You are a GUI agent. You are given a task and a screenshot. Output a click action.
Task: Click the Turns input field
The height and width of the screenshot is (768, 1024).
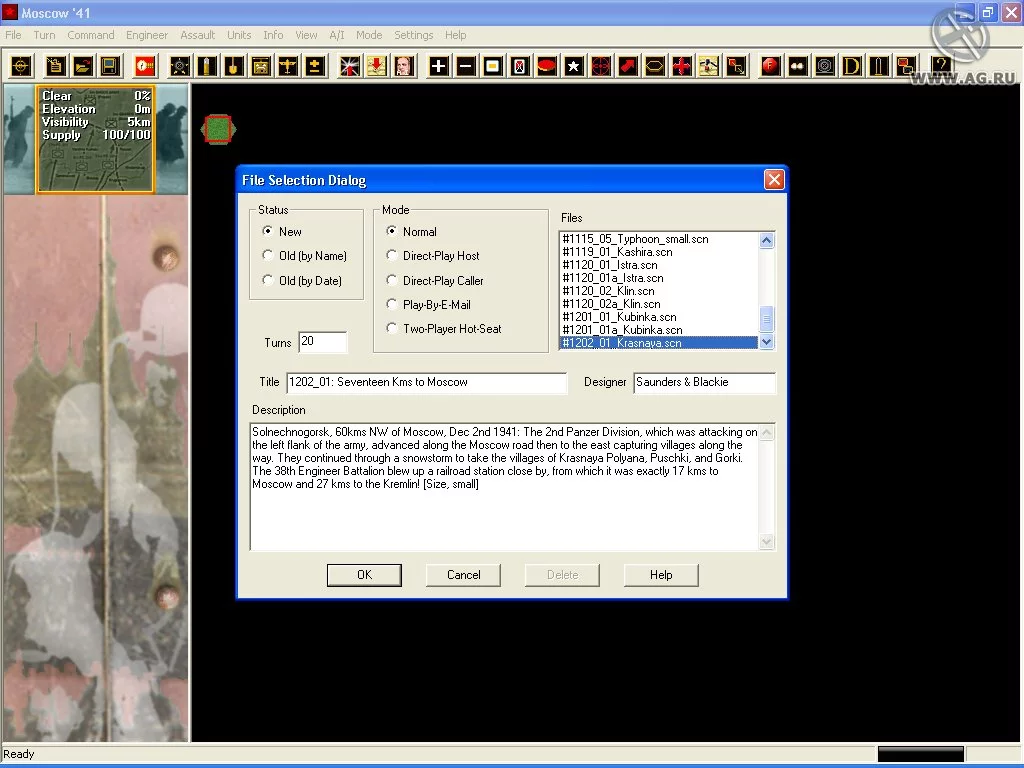tap(323, 342)
